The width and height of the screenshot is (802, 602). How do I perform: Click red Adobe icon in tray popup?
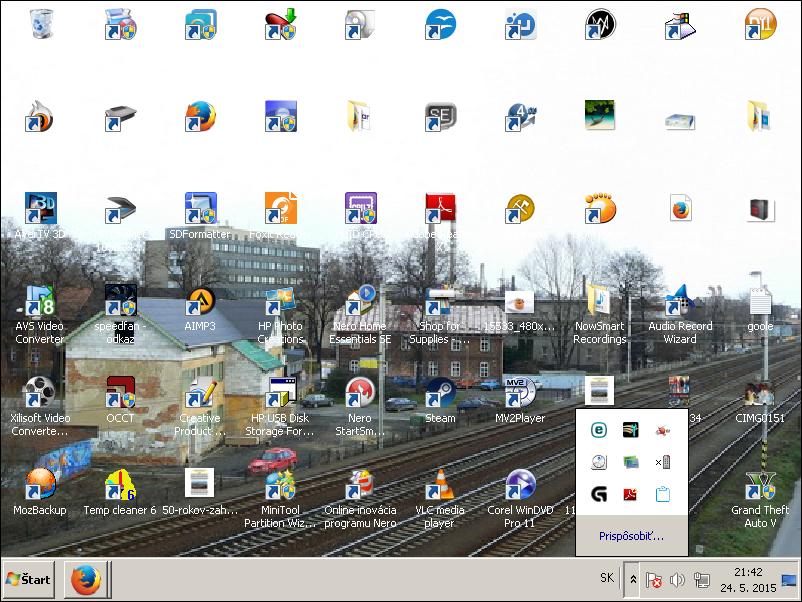pos(630,494)
